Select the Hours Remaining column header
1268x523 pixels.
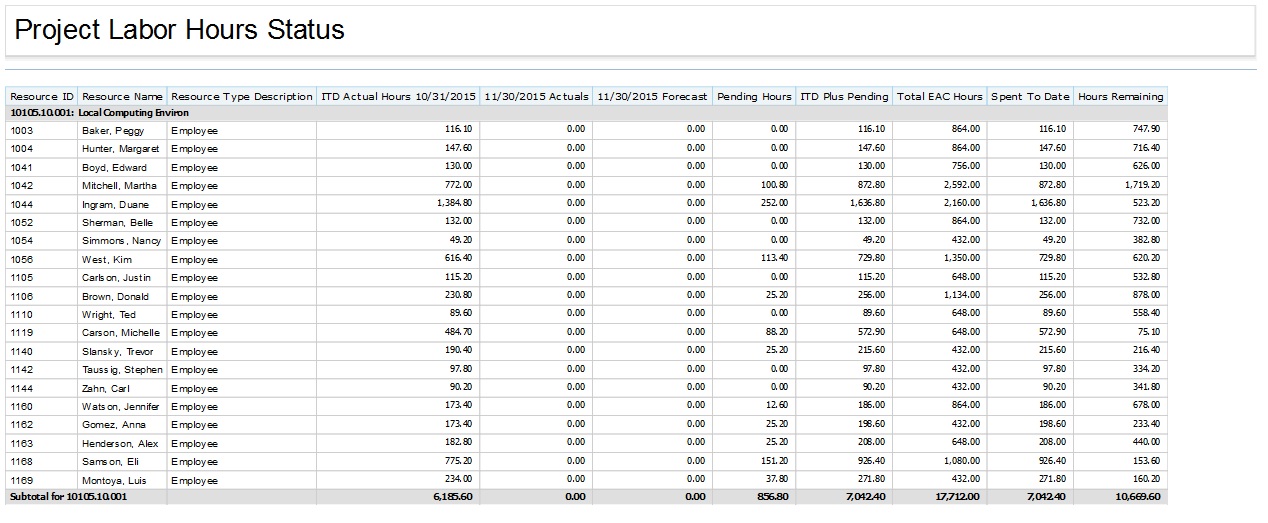click(1120, 97)
